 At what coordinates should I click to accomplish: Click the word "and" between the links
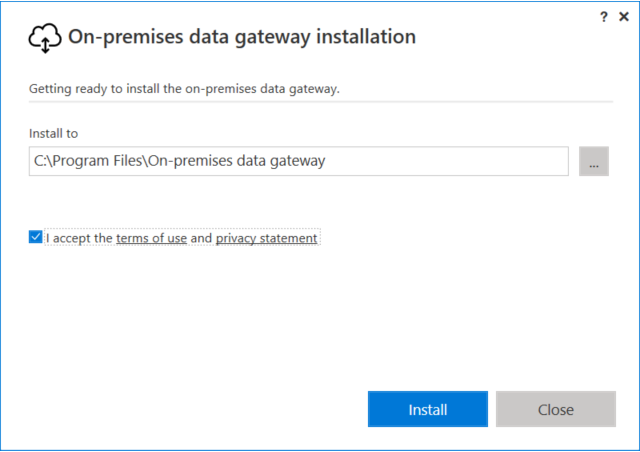201,238
